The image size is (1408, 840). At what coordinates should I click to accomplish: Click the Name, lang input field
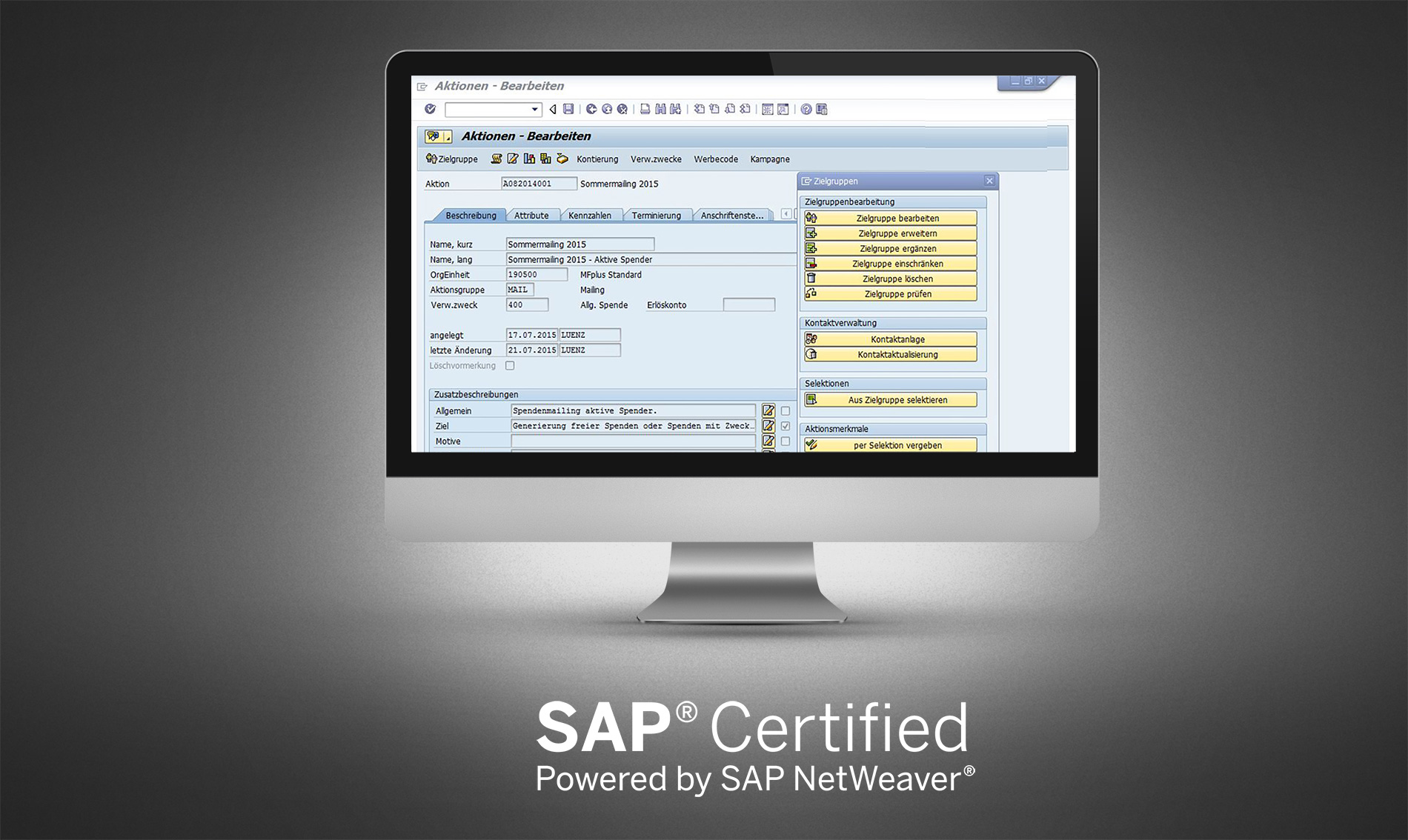point(651,259)
